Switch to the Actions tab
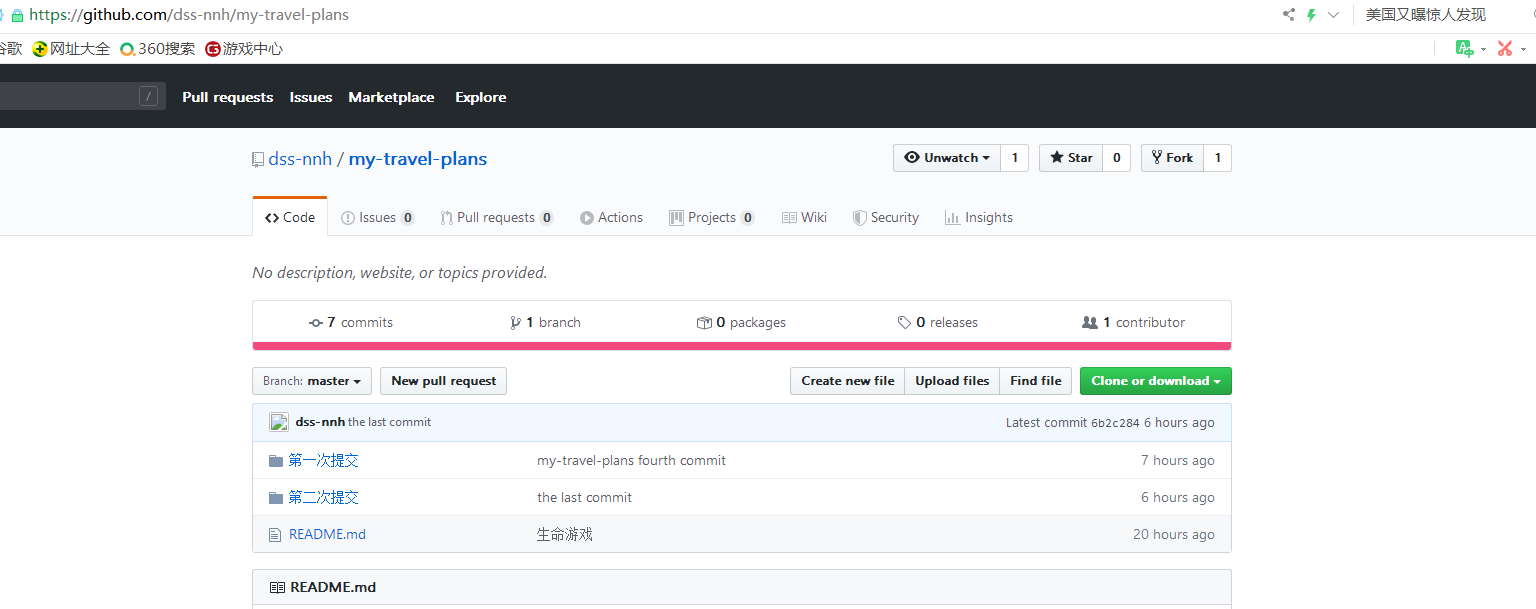 pyautogui.click(x=611, y=217)
